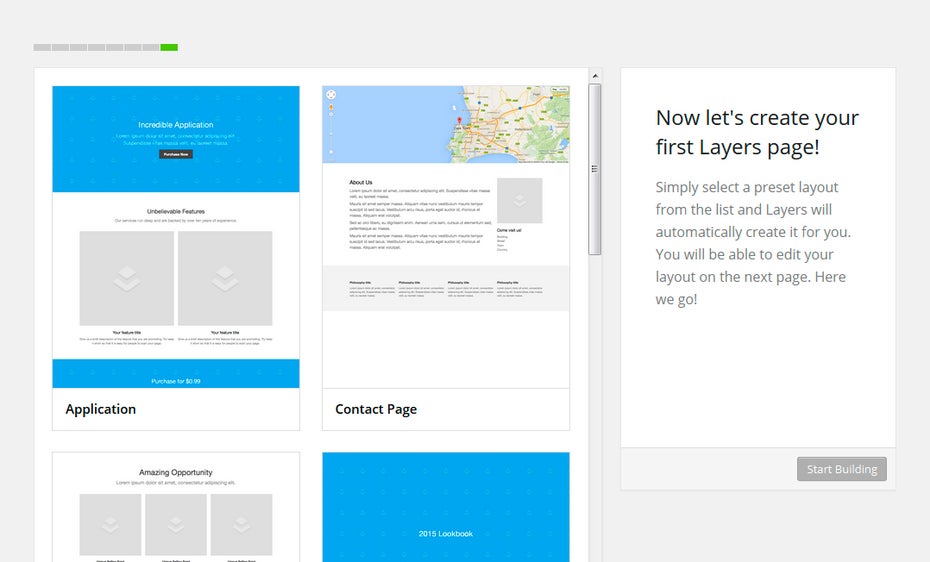Click the first gray progress step segment
The height and width of the screenshot is (562, 930).
42,47
